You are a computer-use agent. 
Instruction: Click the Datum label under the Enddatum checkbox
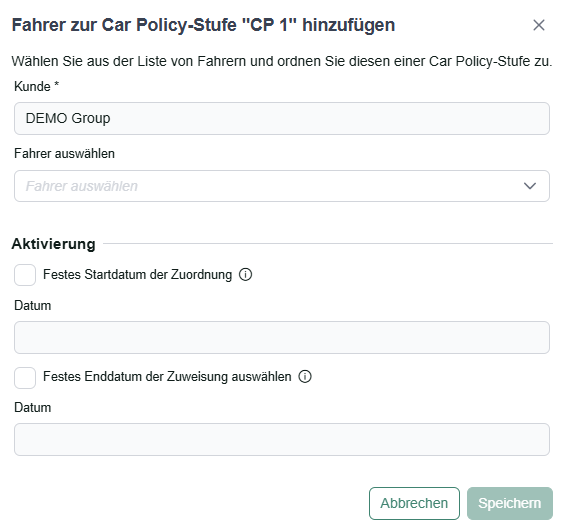pyautogui.click(x=33, y=408)
